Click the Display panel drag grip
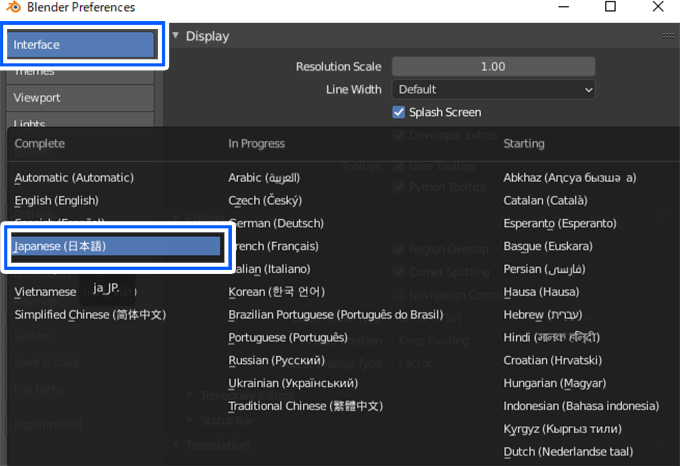 click(x=668, y=36)
